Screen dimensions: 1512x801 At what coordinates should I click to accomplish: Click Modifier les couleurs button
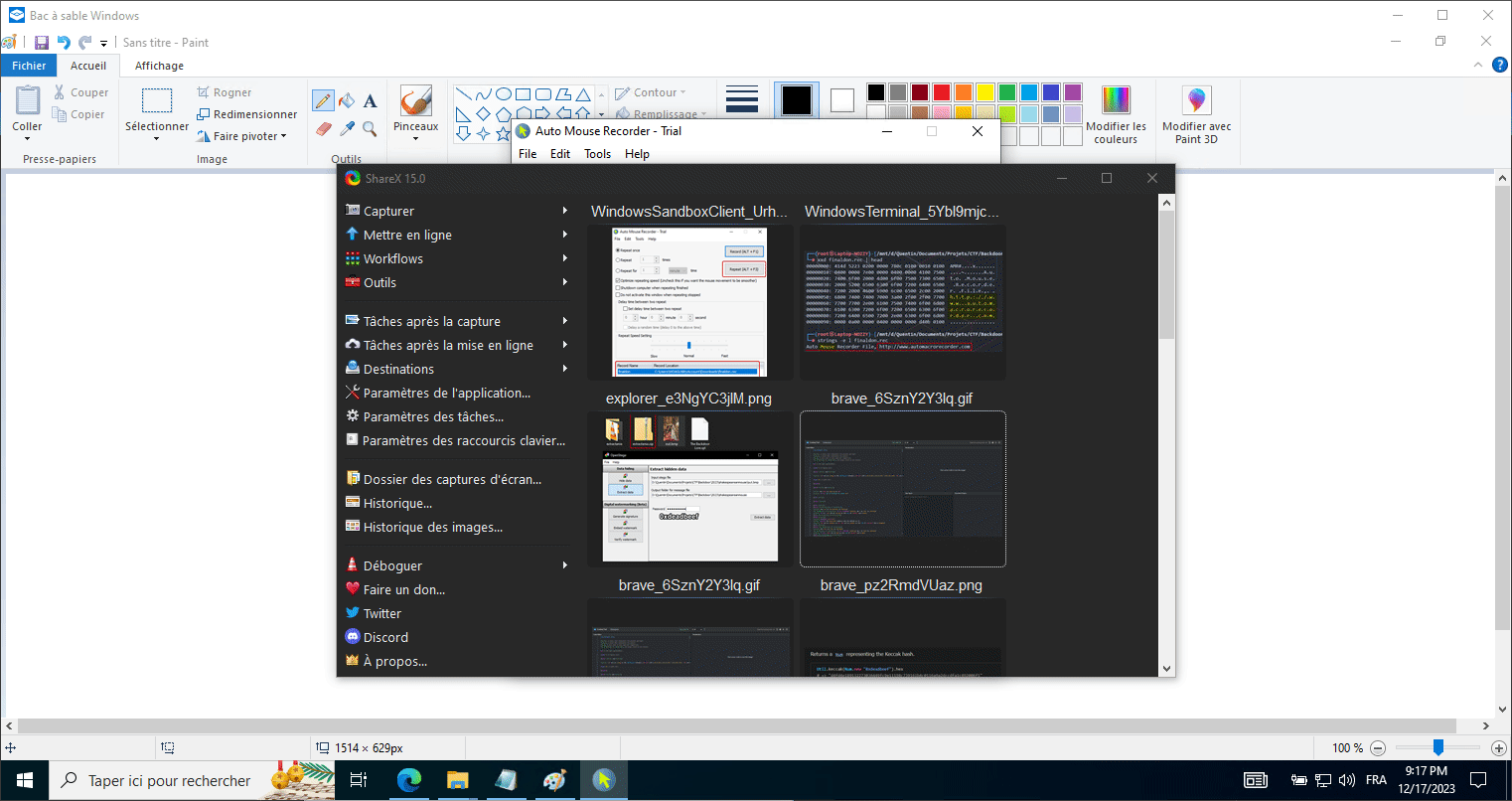pos(1116,115)
